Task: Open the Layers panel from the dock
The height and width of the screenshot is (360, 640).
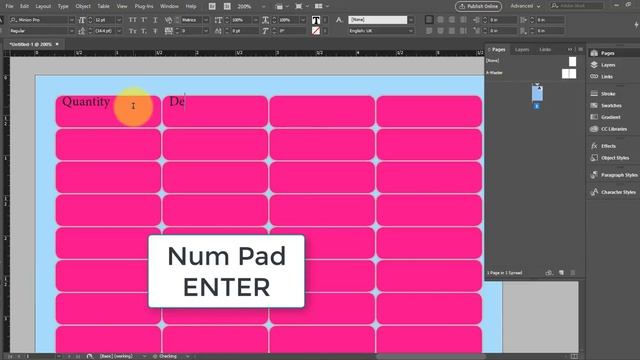Action: 603,65
